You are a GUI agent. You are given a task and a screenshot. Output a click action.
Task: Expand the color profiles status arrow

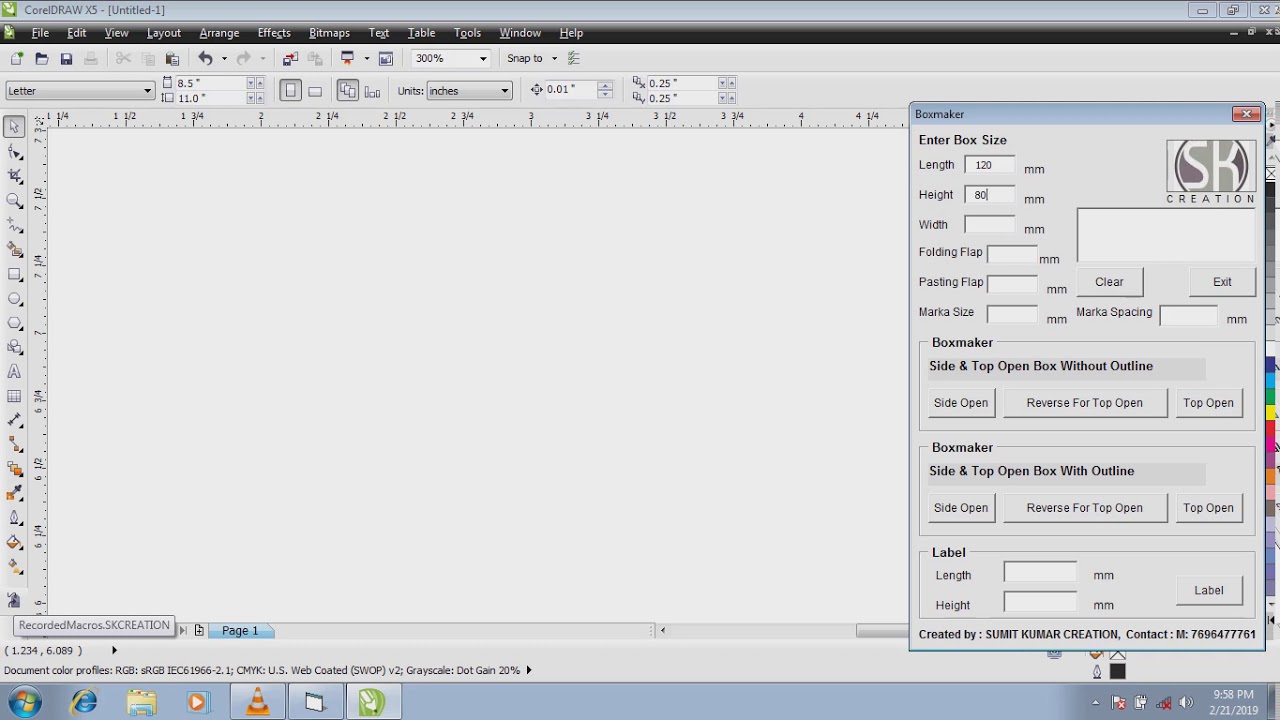pyautogui.click(x=529, y=670)
